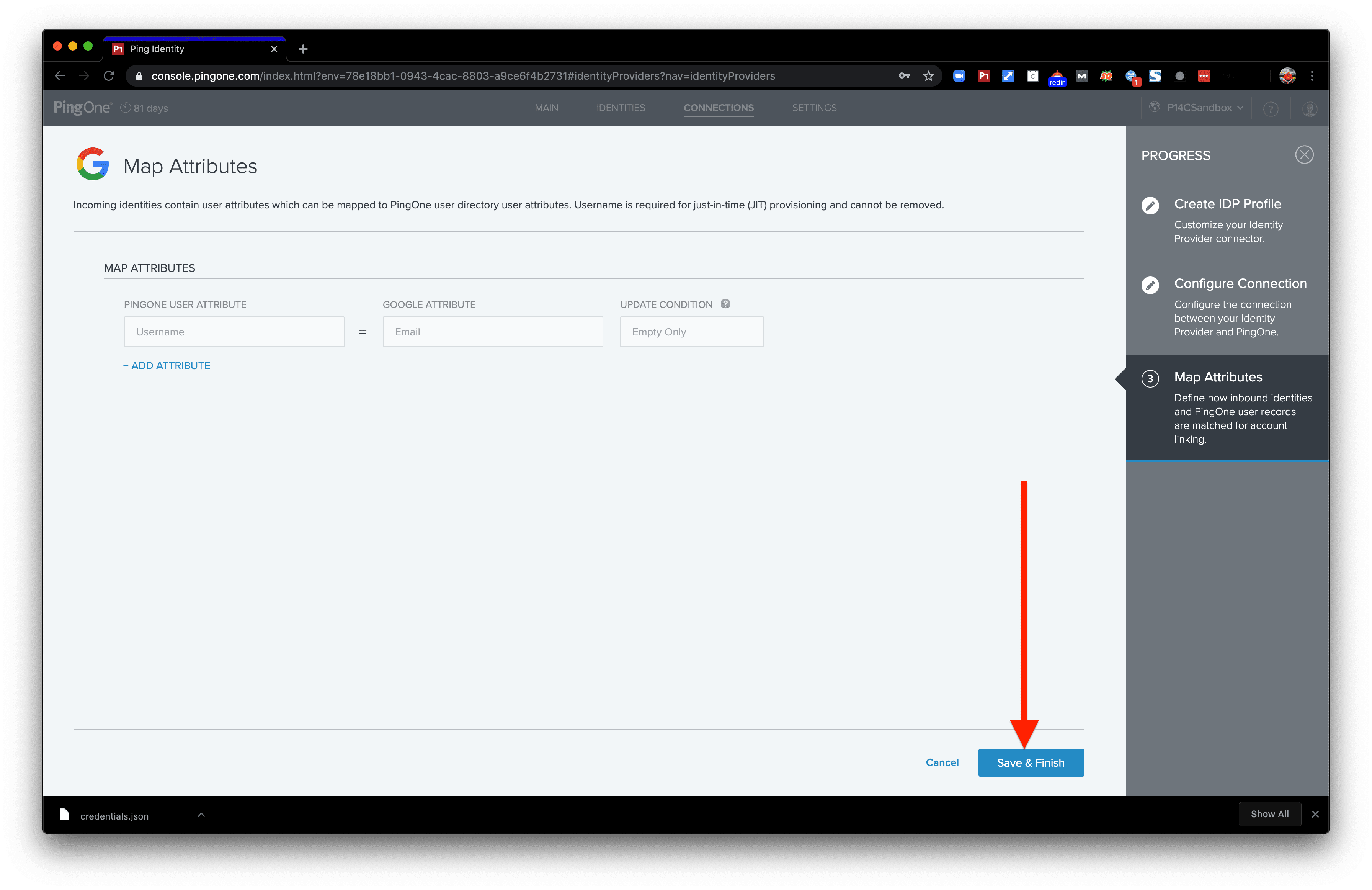Click the redir redirect extension icon
This screenshot has height=890, width=1372.
coord(1057,77)
